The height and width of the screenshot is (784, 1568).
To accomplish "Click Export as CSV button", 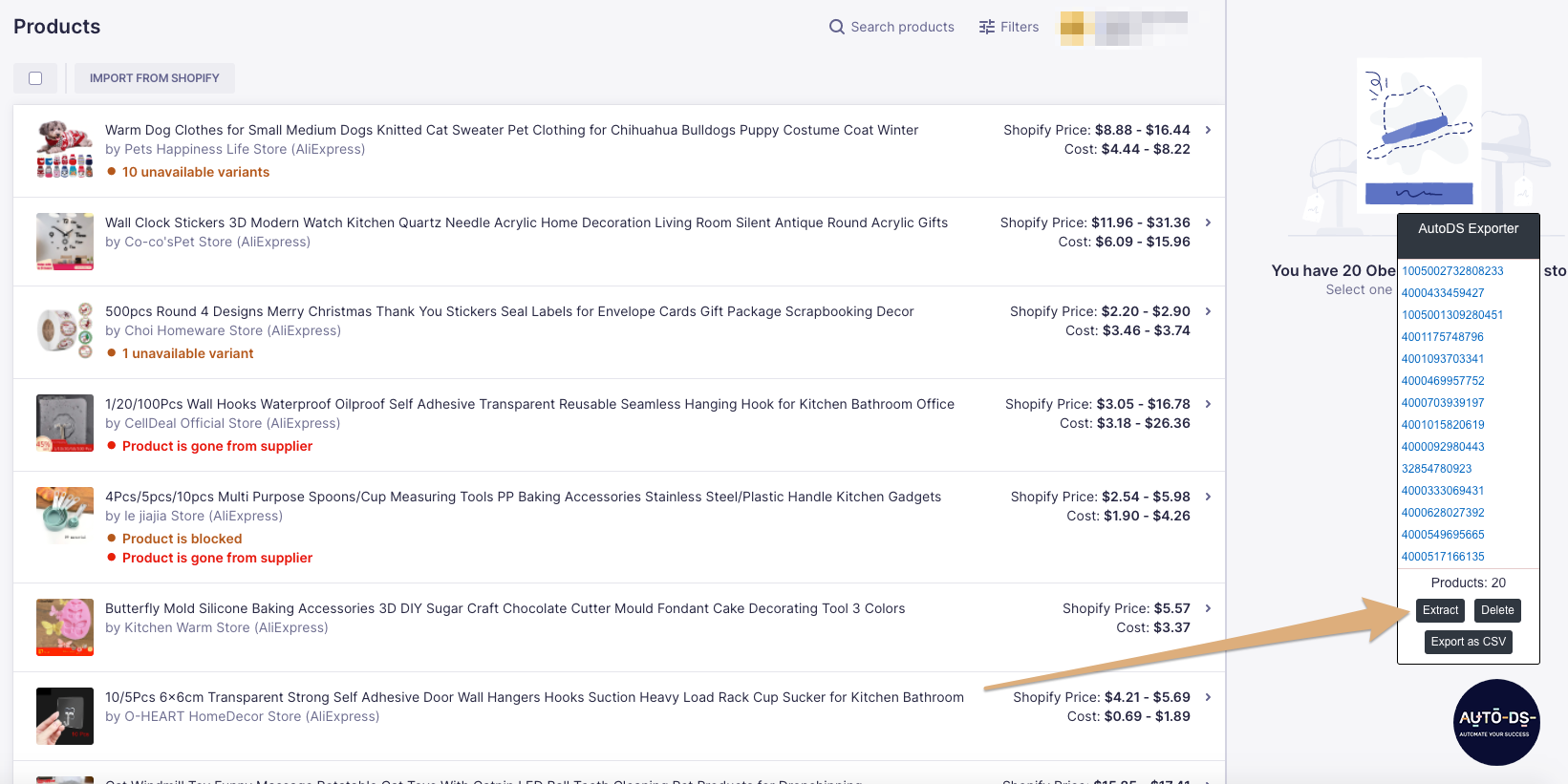I will click(1469, 642).
